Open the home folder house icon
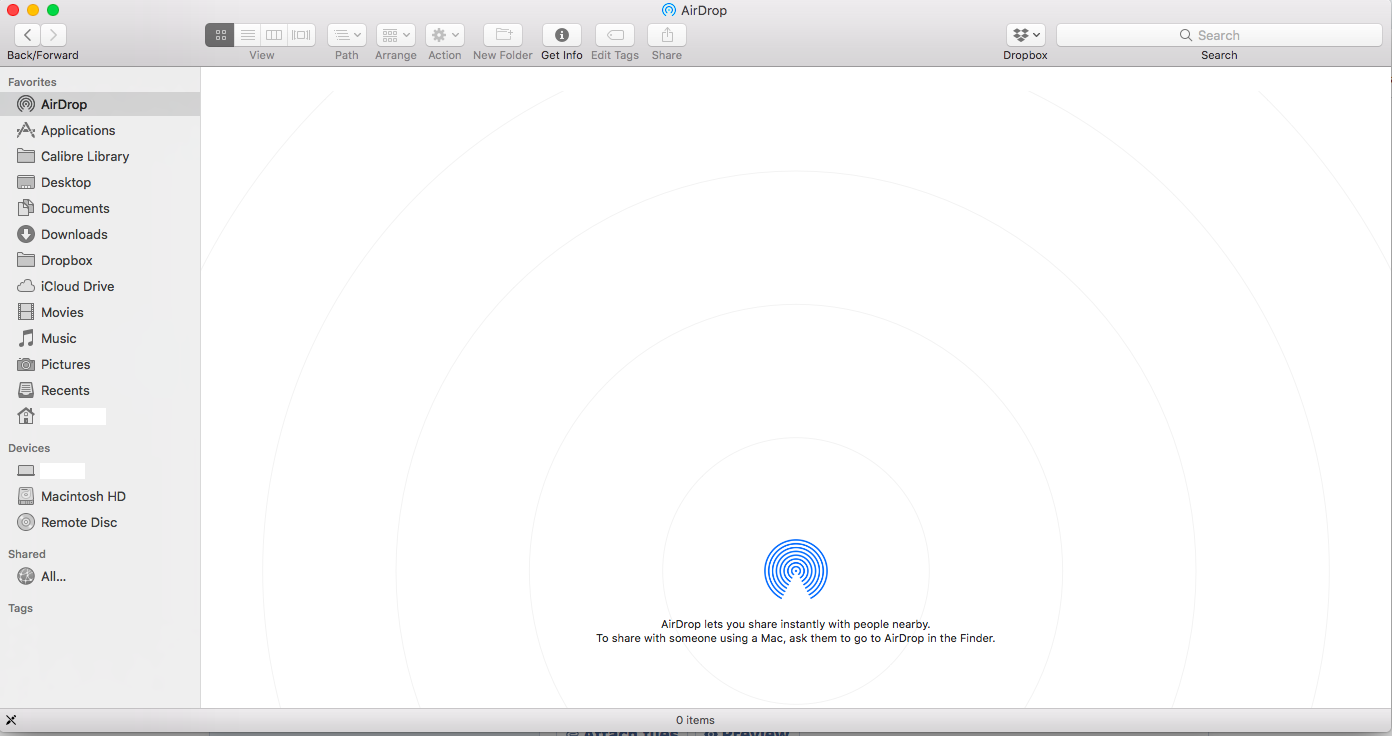1392x736 pixels. click(26, 416)
